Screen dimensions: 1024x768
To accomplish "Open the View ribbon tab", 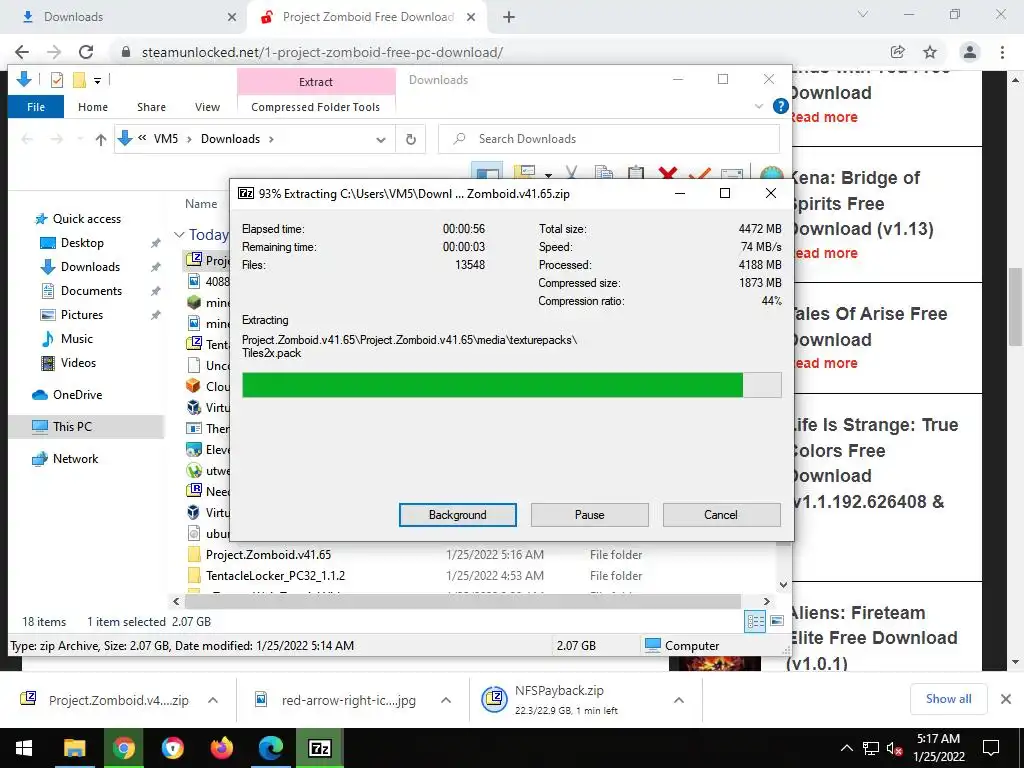I will (x=207, y=107).
